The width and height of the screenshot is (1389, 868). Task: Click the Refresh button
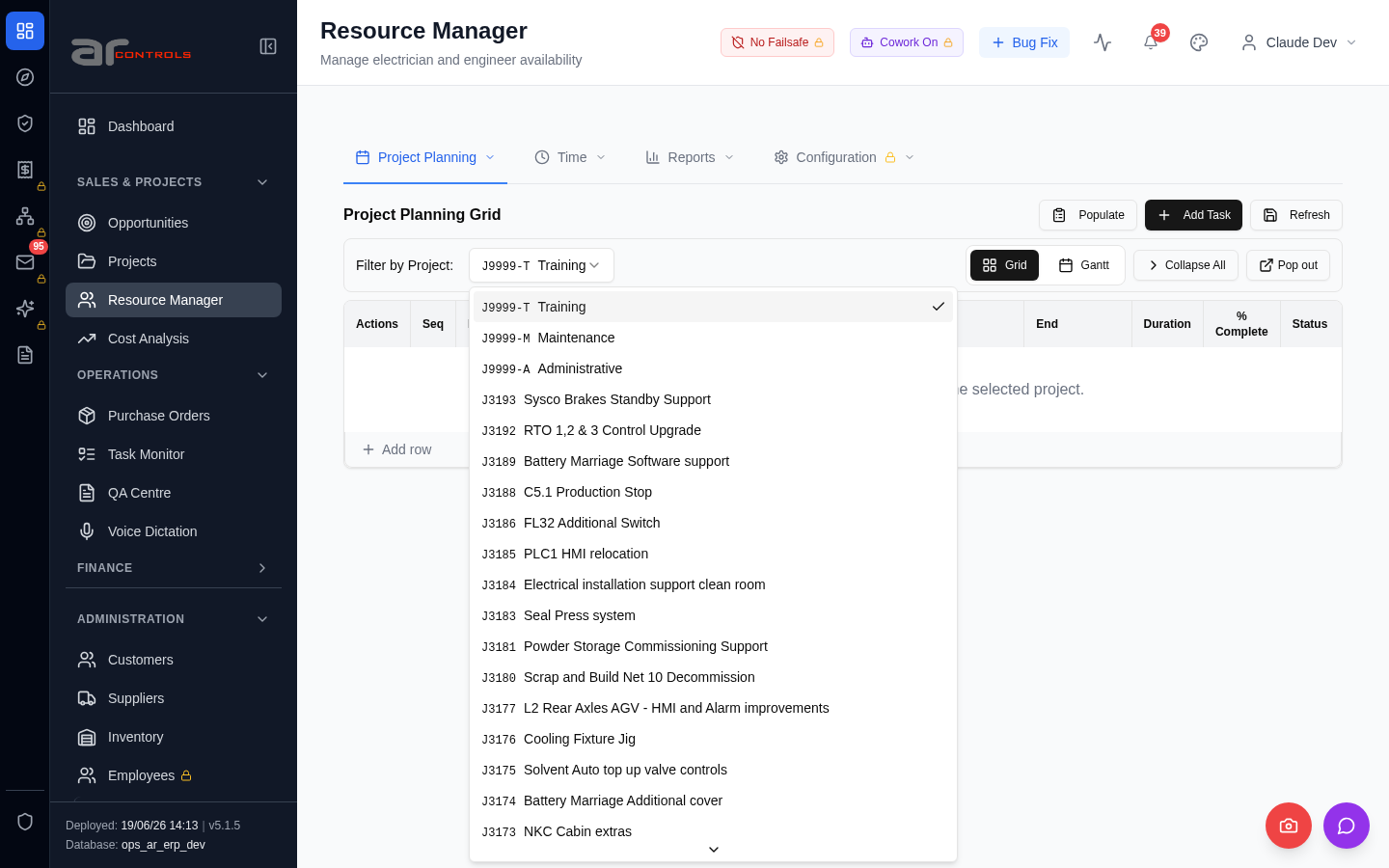1296,215
